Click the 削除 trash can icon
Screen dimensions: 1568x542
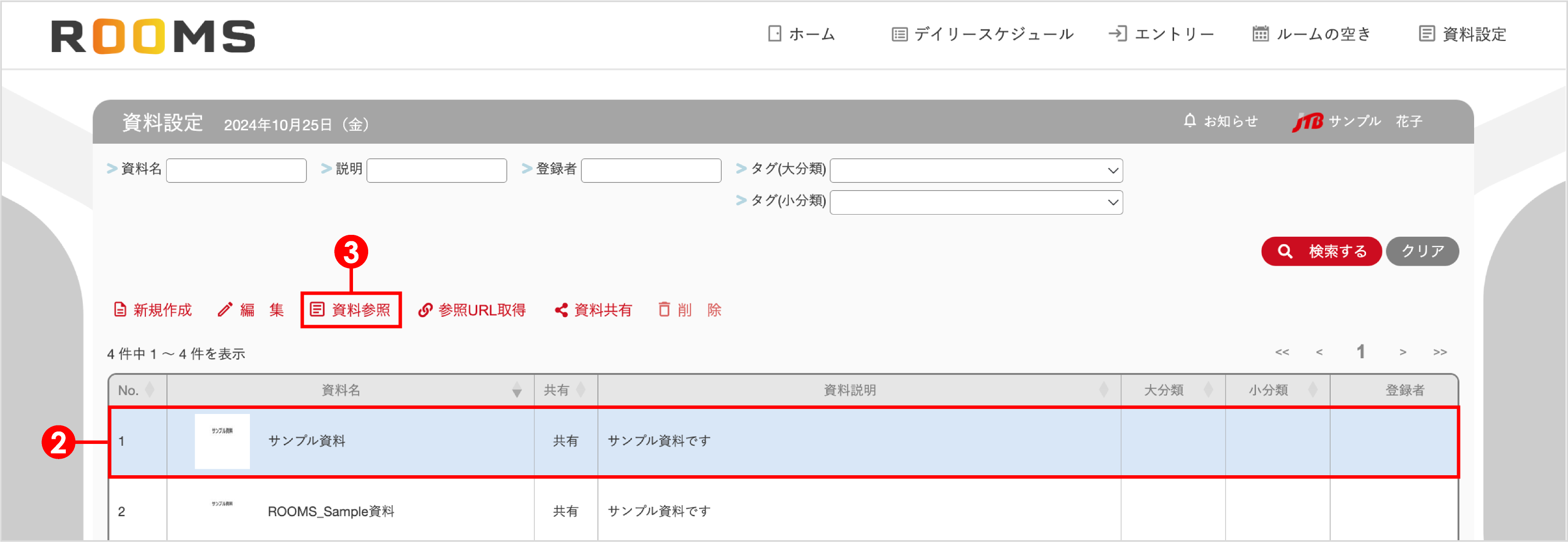pyautogui.click(x=664, y=309)
